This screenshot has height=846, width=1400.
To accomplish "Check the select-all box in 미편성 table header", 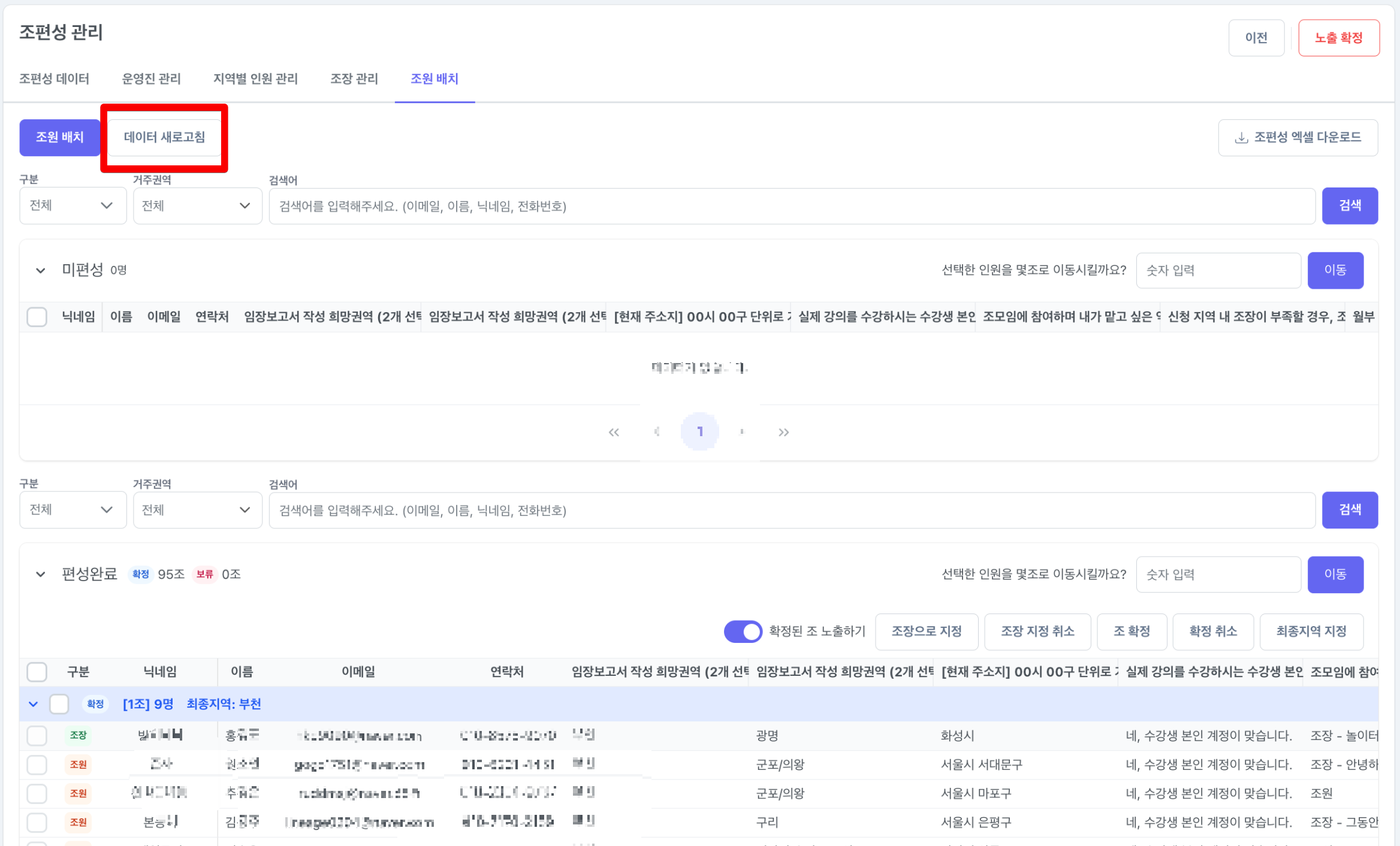I will (x=37, y=316).
